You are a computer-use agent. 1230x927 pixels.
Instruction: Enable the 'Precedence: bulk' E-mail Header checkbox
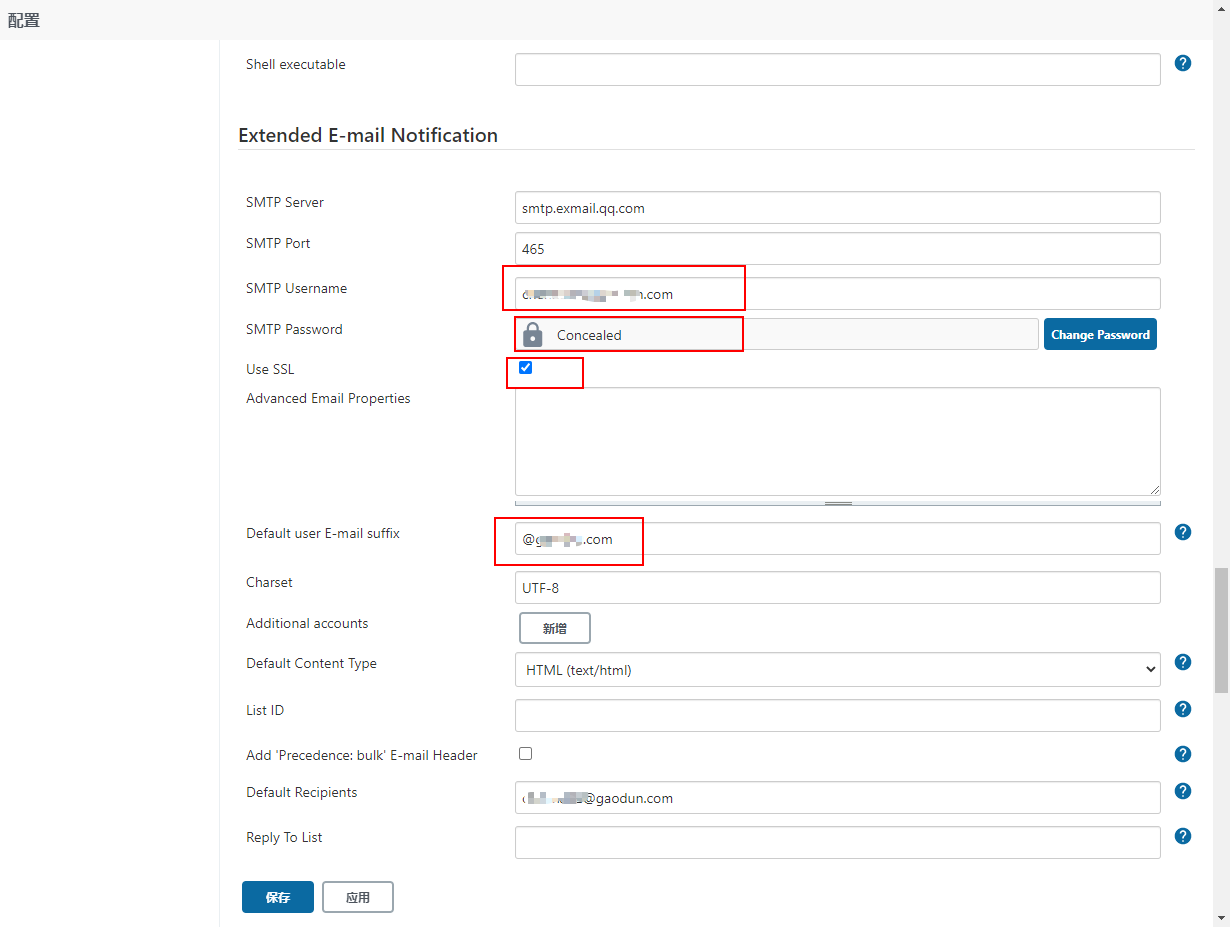[526, 753]
